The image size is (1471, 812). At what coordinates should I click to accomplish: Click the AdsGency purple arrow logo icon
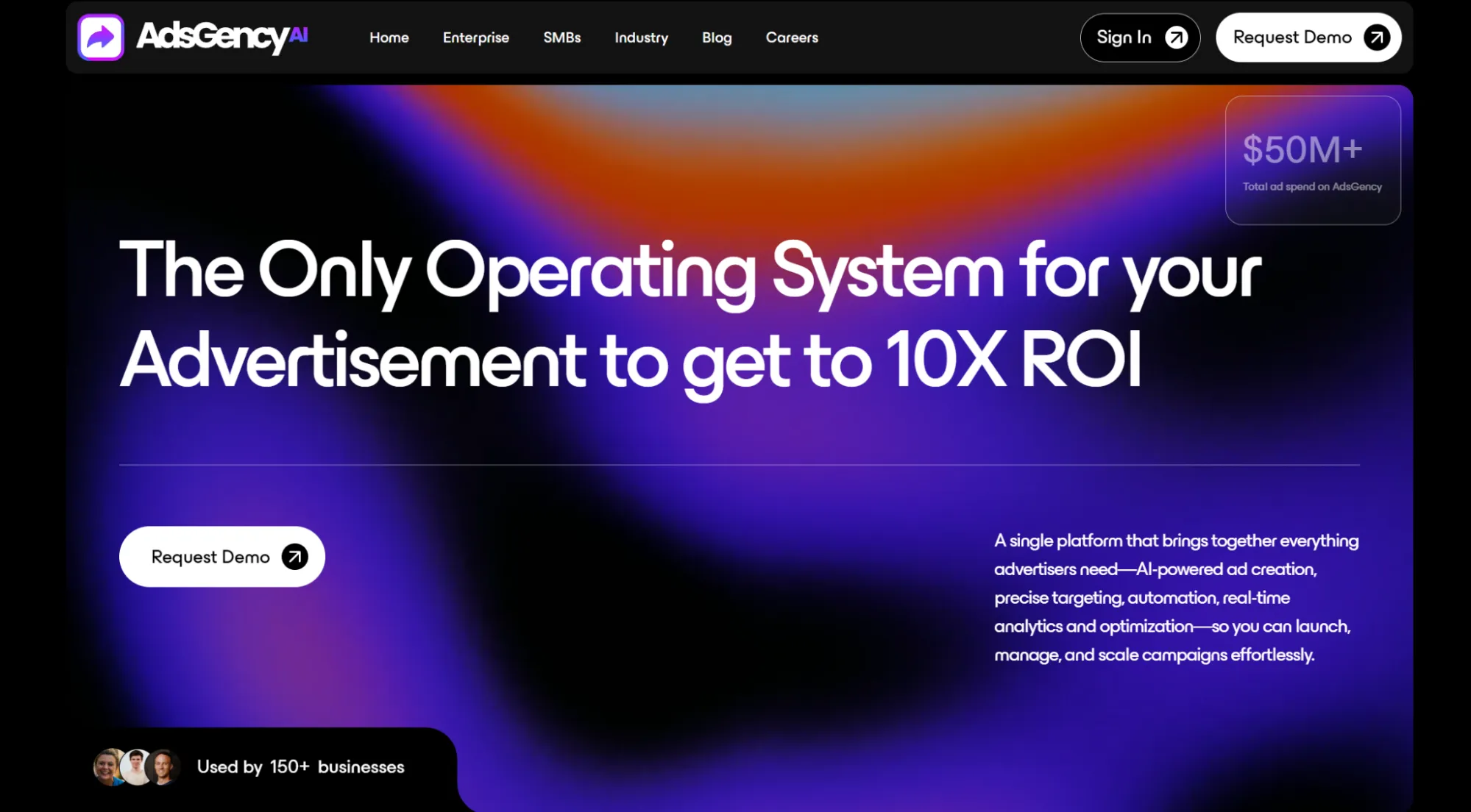(101, 37)
